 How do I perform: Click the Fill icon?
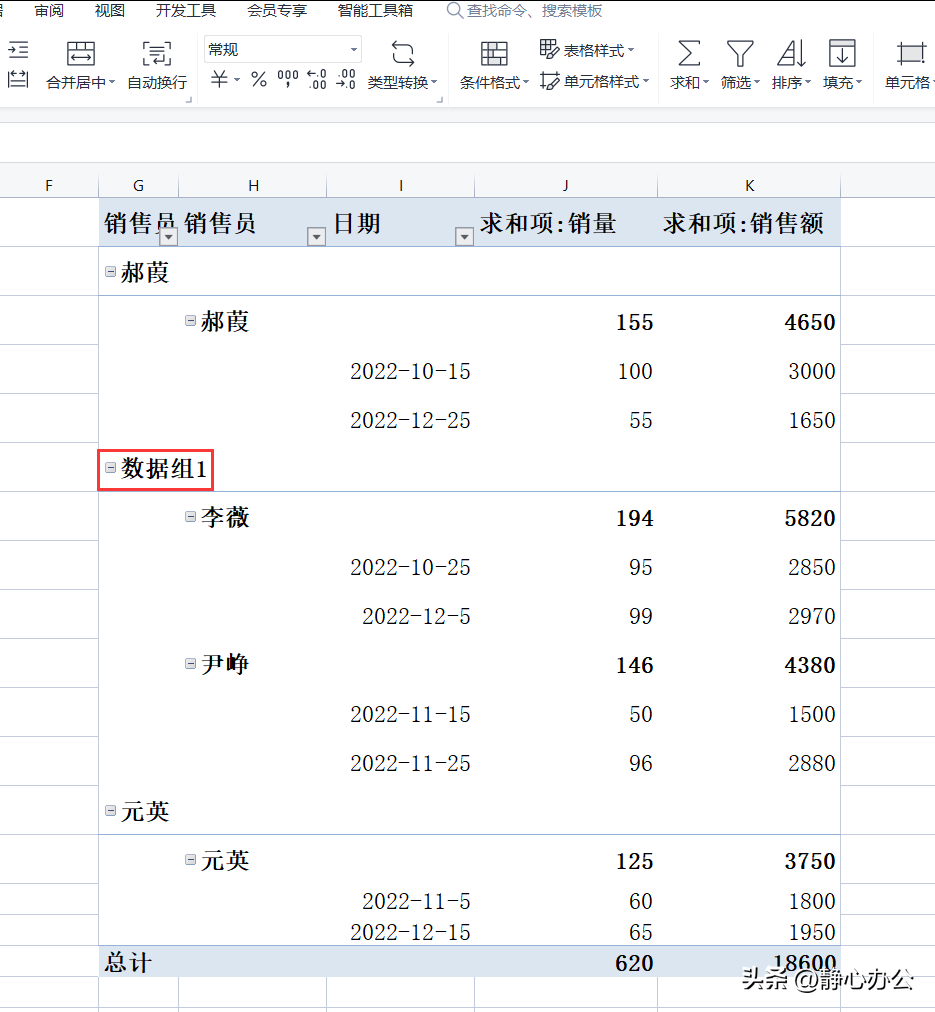point(842,53)
